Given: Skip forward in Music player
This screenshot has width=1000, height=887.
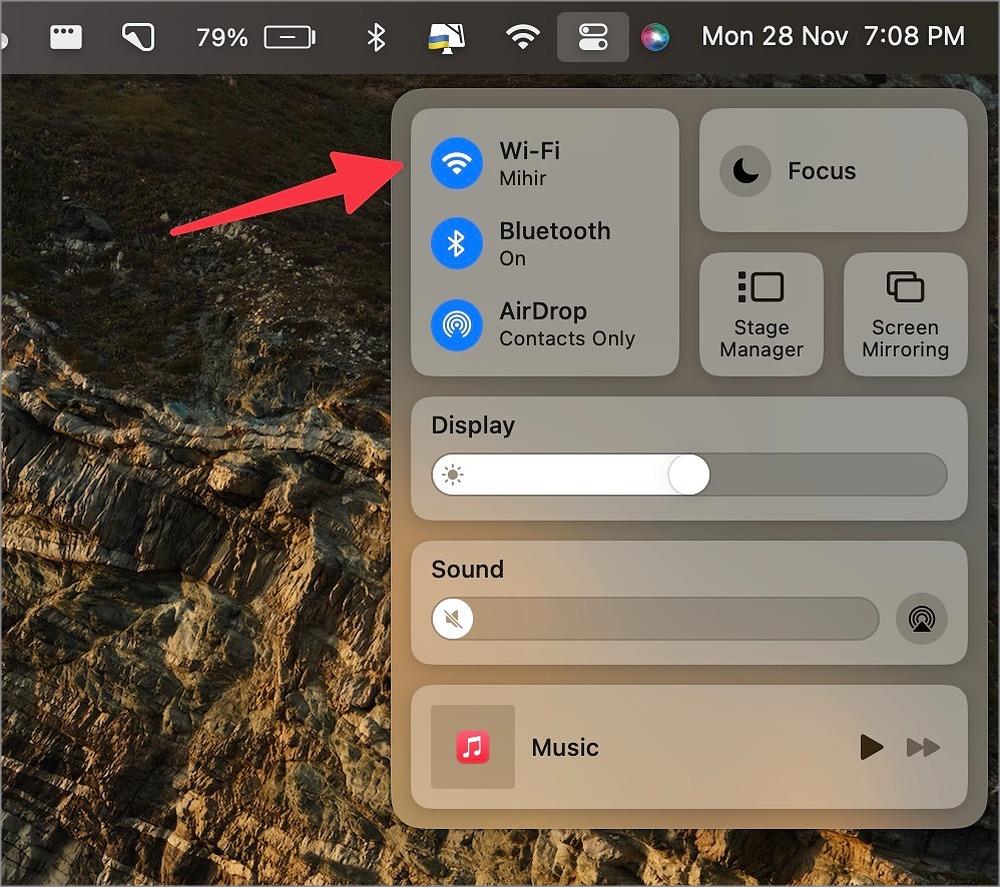Looking at the screenshot, I should pyautogui.click(x=923, y=747).
